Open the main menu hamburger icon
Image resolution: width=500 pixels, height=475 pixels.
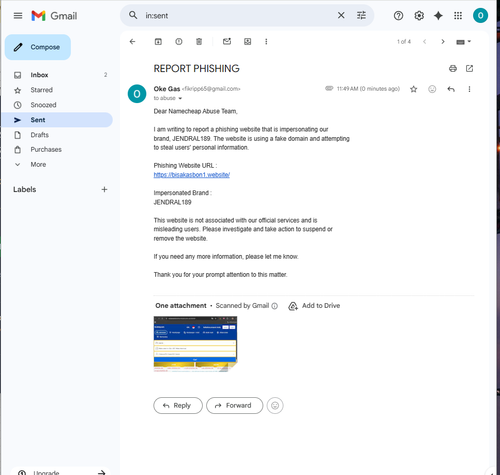click(x=18, y=16)
